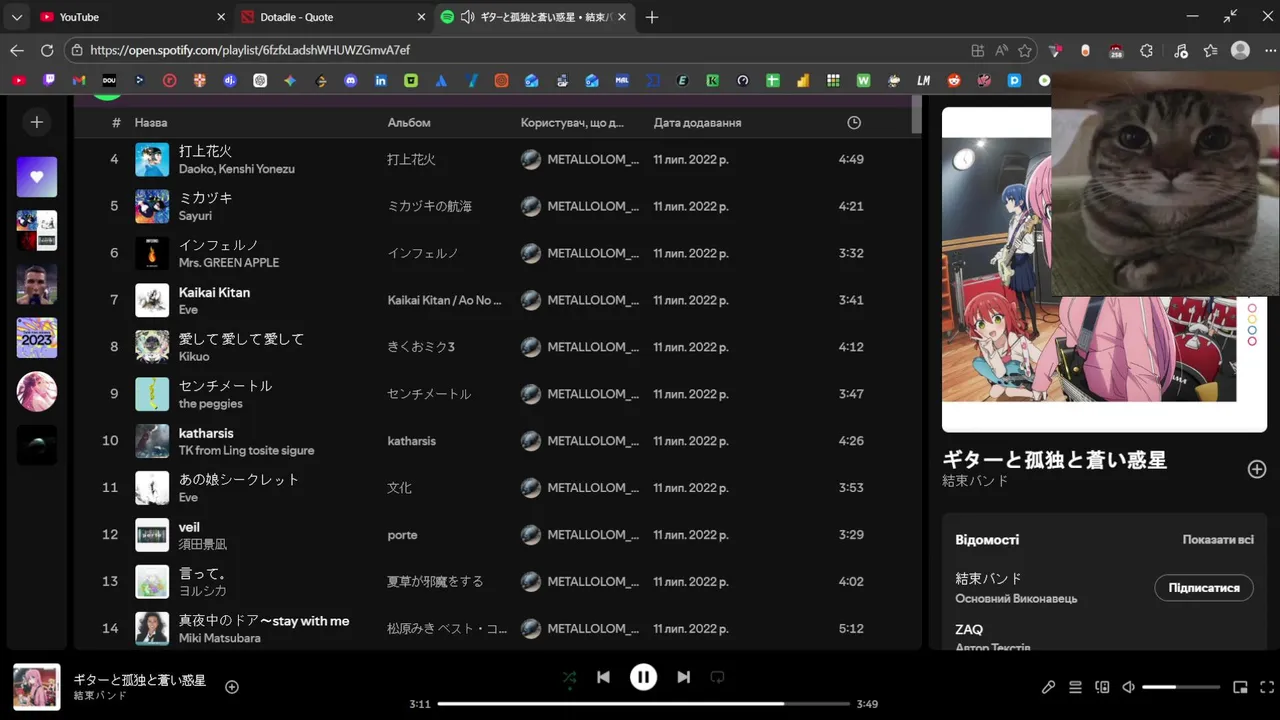This screenshot has width=1280, height=720.
Task: Open Miki Matsubara artist link
Action: tap(220, 638)
